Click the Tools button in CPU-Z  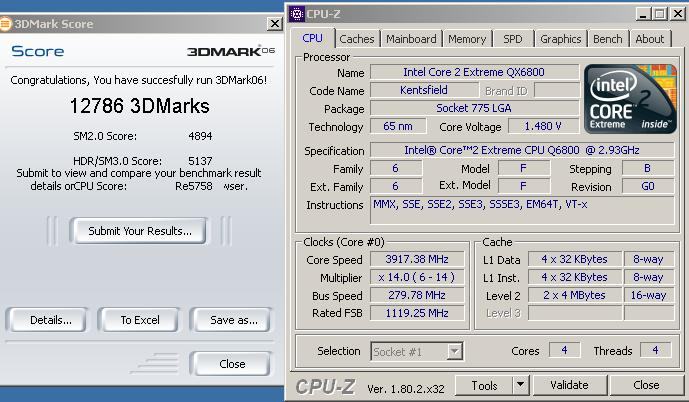click(x=484, y=385)
